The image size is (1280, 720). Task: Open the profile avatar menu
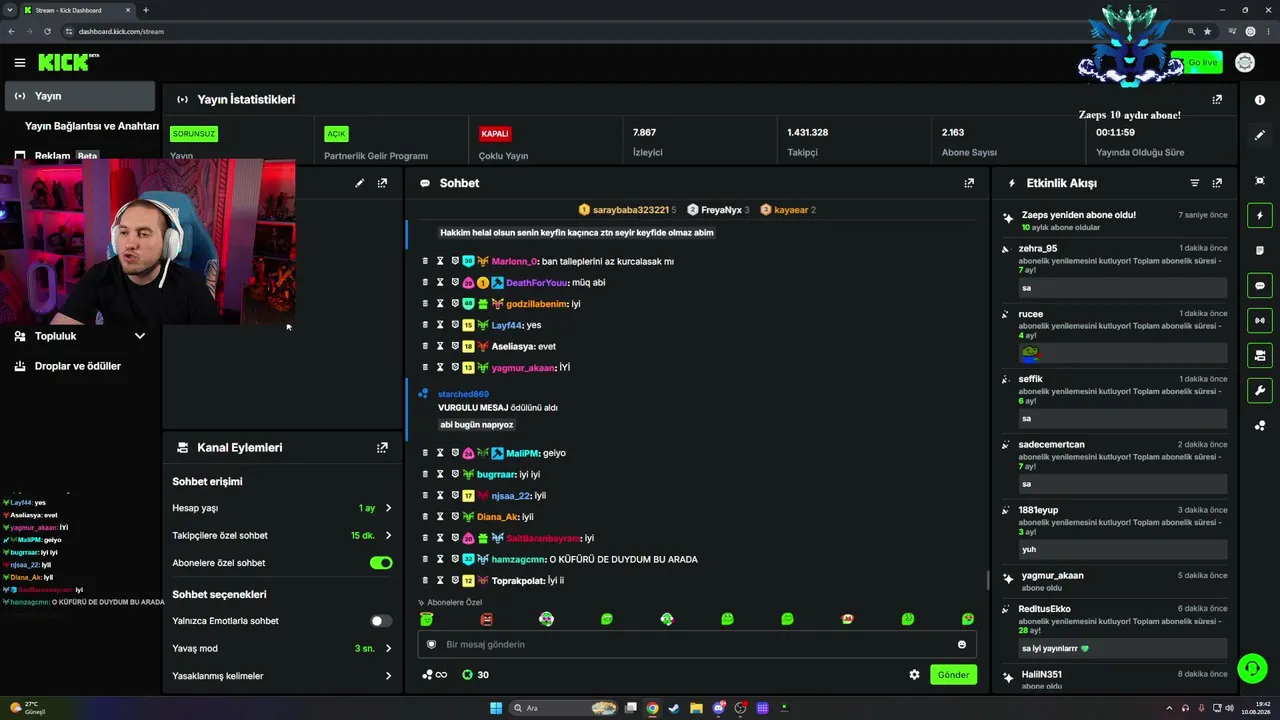tap(1245, 63)
